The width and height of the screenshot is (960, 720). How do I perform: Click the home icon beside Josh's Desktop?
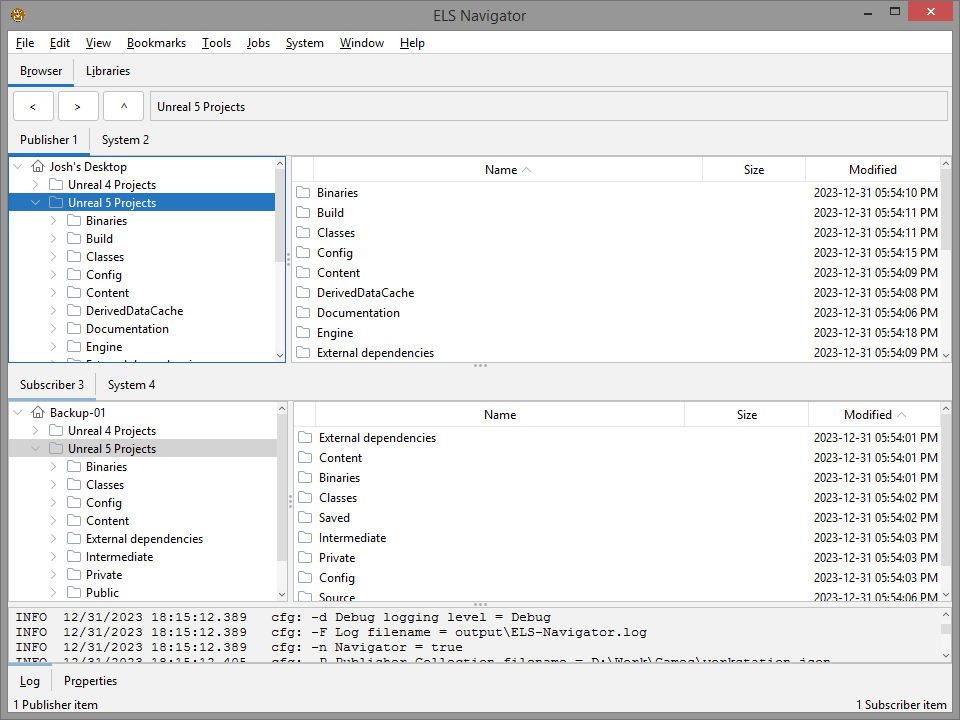tap(38, 167)
